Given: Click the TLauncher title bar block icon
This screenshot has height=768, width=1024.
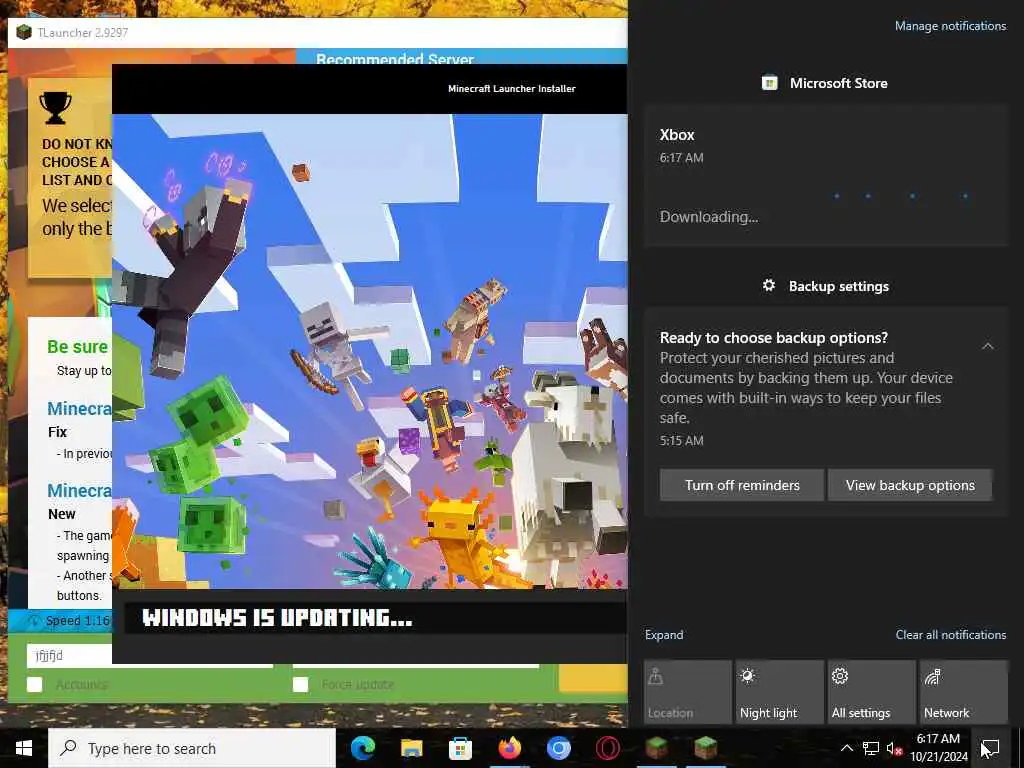Looking at the screenshot, I should pos(24,32).
